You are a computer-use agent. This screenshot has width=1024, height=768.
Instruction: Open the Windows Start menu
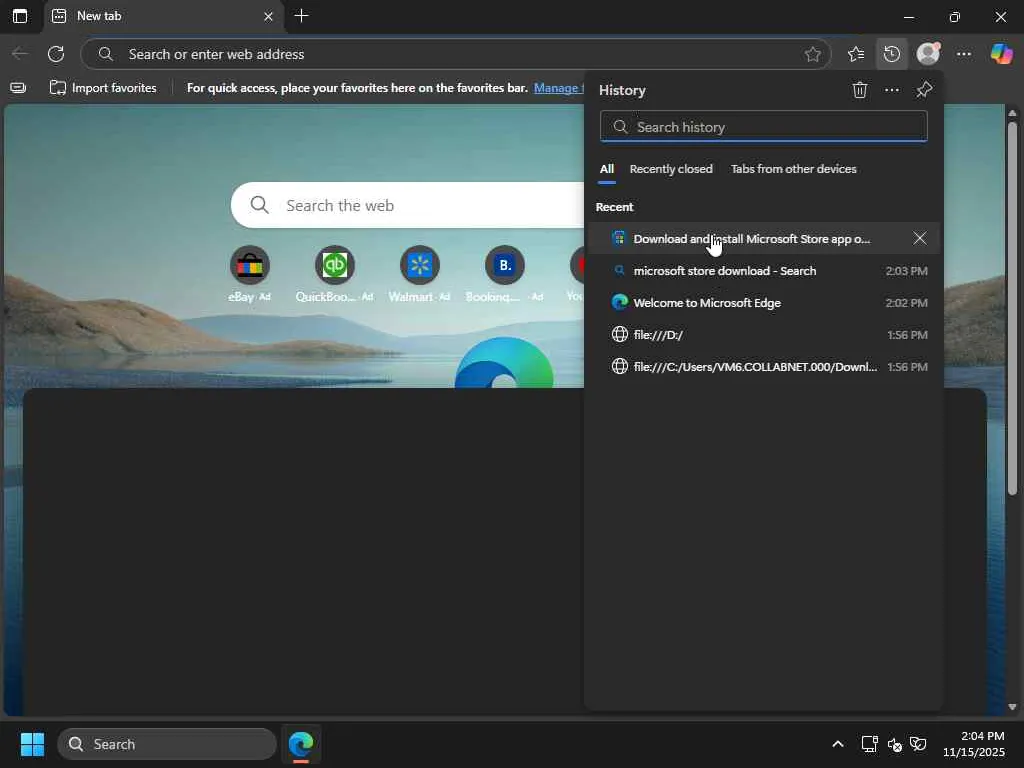click(32, 744)
